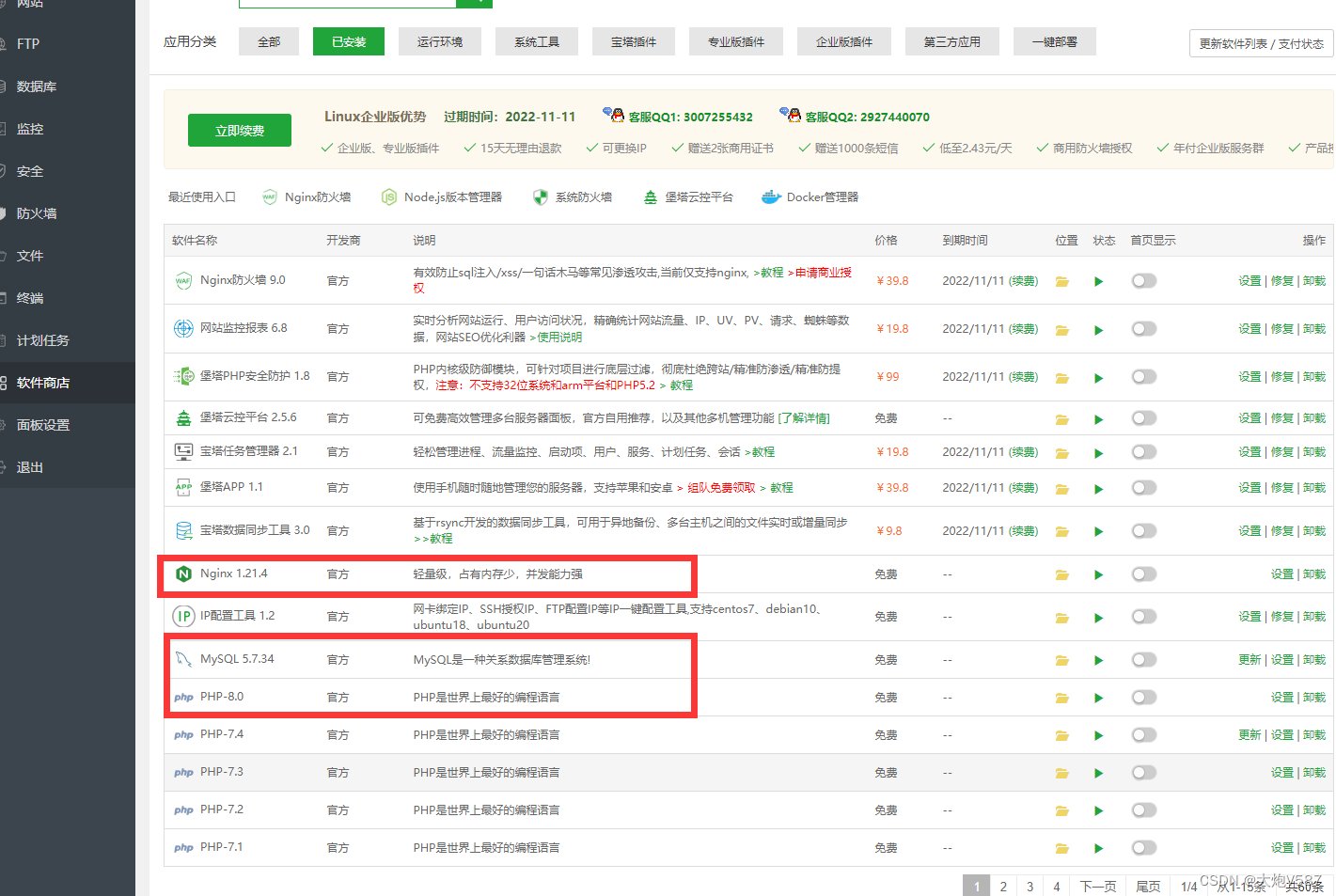
Task: Open folder location for 堡塔APP 1.1
Action: click(1061, 489)
